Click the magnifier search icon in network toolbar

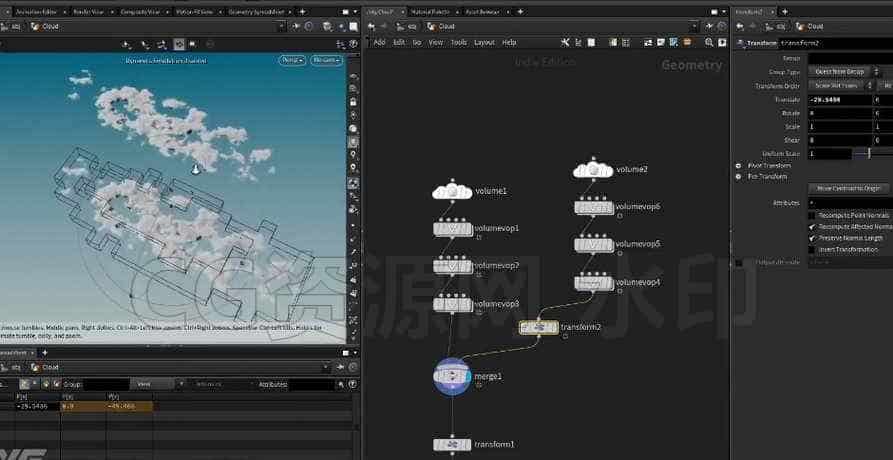pos(709,43)
